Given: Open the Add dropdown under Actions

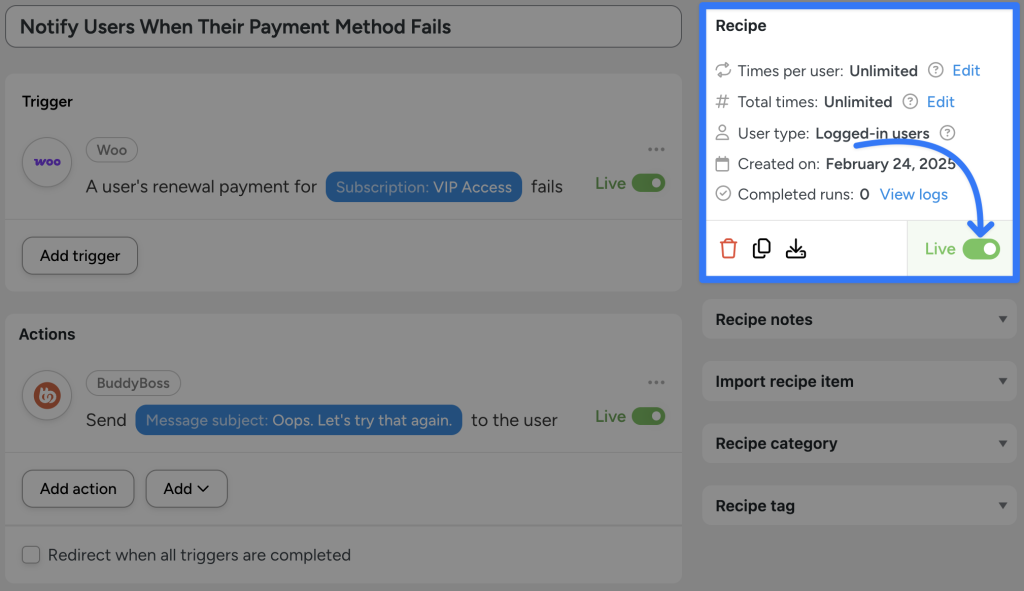Looking at the screenshot, I should click(x=186, y=489).
